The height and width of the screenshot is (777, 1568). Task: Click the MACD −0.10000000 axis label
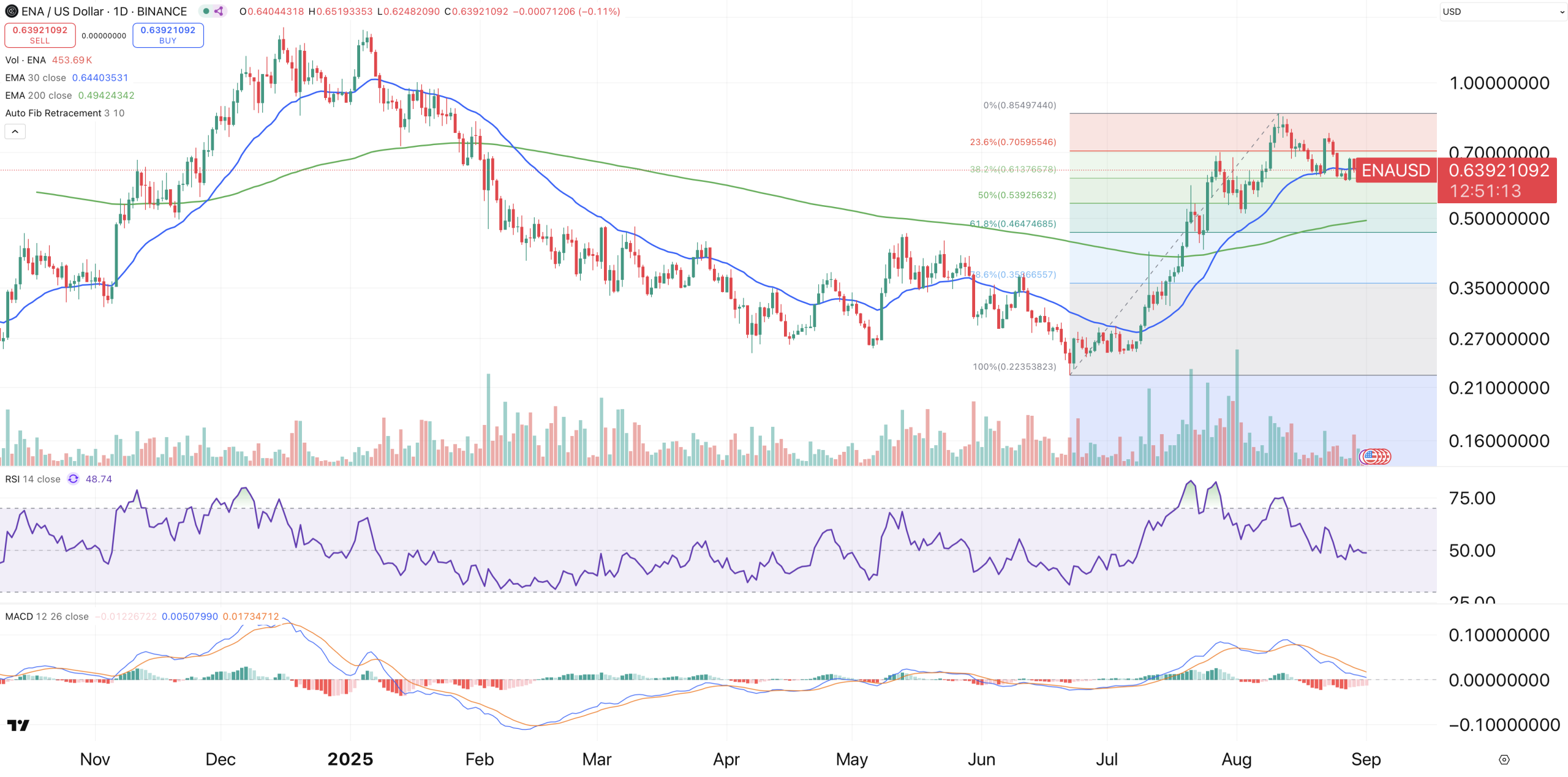(1504, 726)
